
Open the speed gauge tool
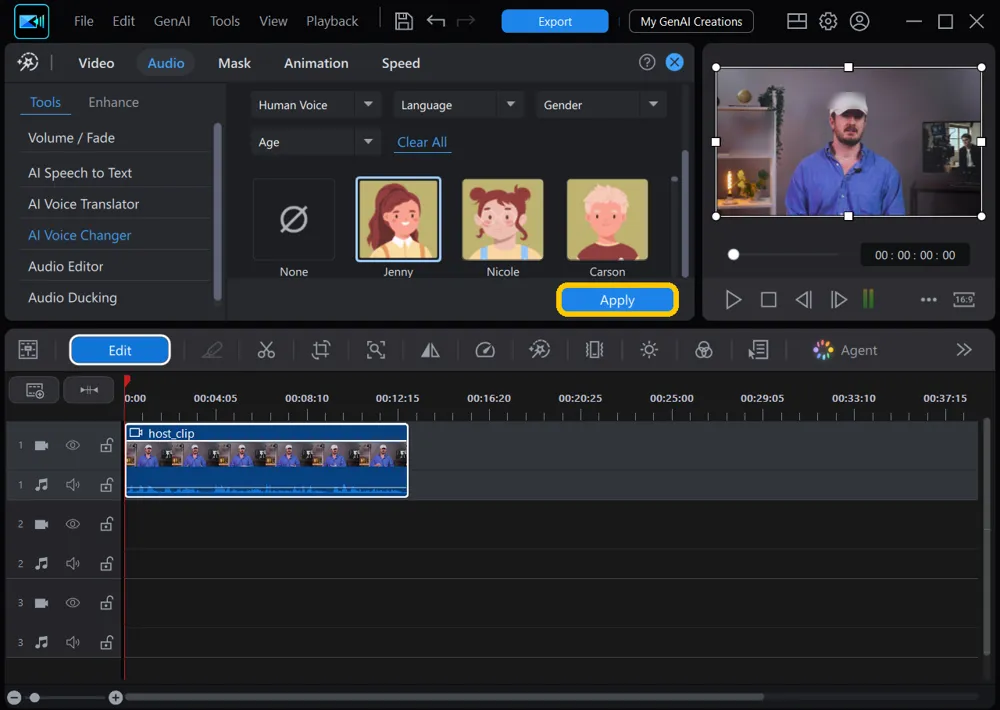(485, 350)
